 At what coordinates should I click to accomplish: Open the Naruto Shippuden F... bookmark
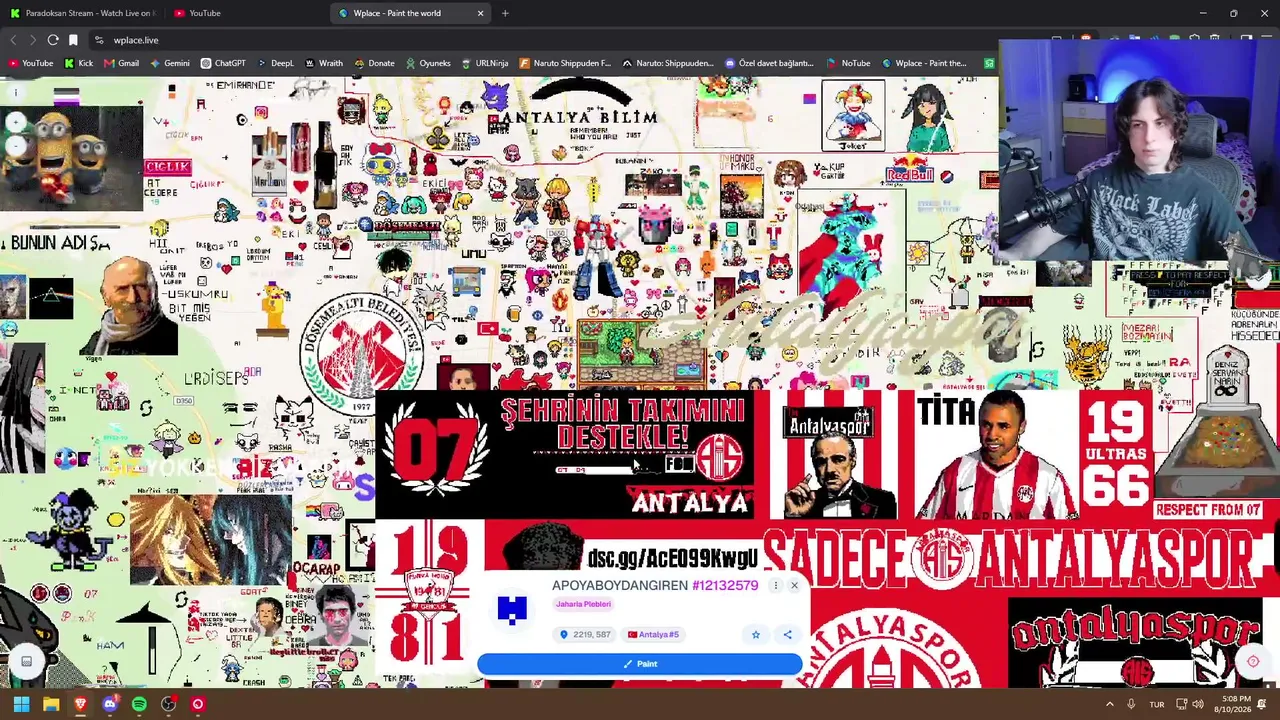[x=565, y=63]
